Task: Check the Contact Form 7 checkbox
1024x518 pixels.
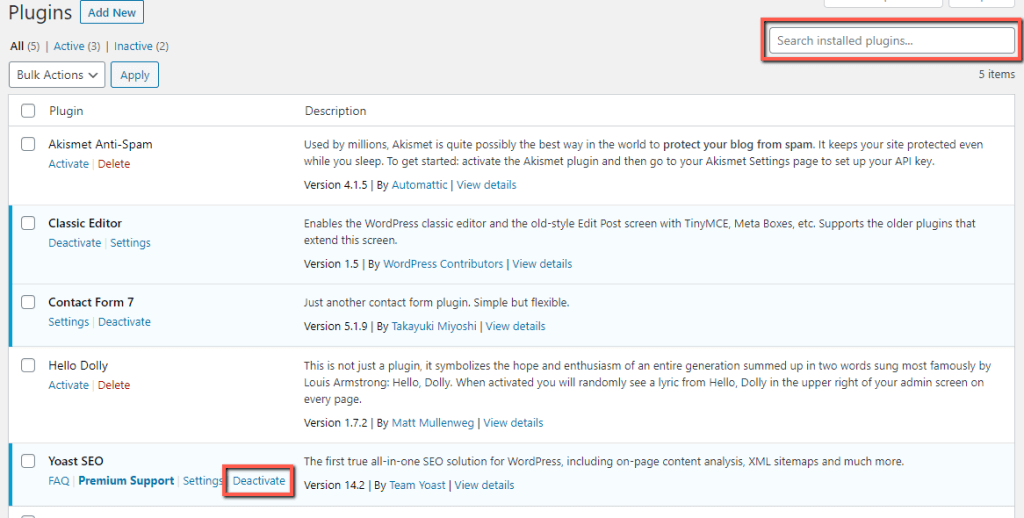Action: click(x=28, y=302)
